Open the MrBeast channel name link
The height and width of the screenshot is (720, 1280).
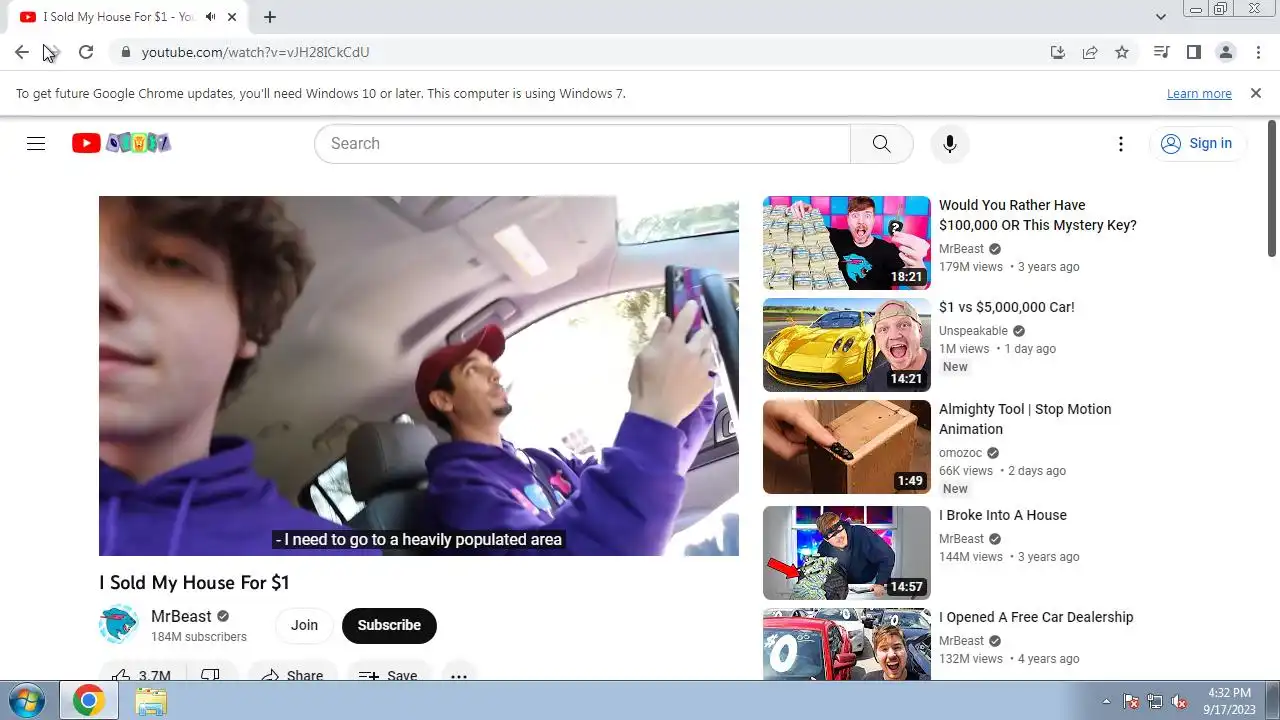coord(181,617)
